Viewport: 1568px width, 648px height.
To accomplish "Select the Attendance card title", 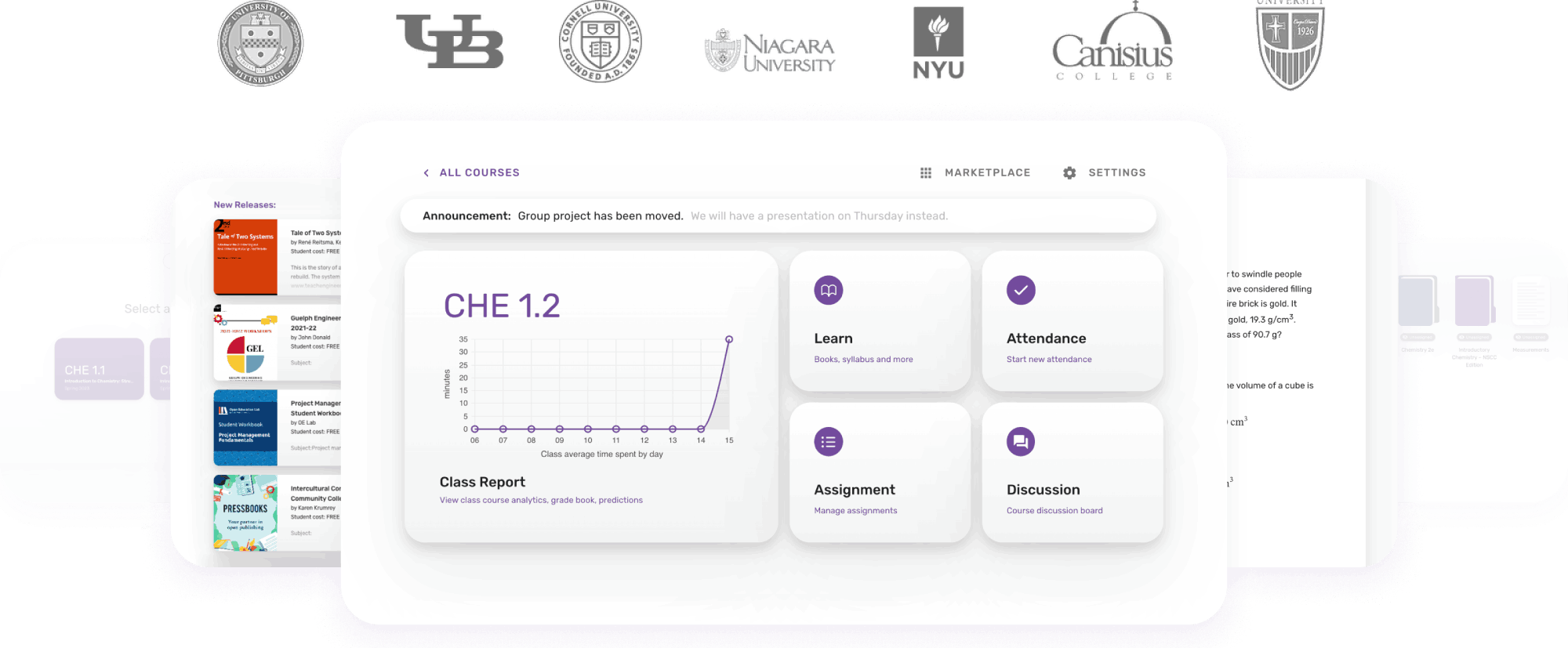I will point(1046,338).
